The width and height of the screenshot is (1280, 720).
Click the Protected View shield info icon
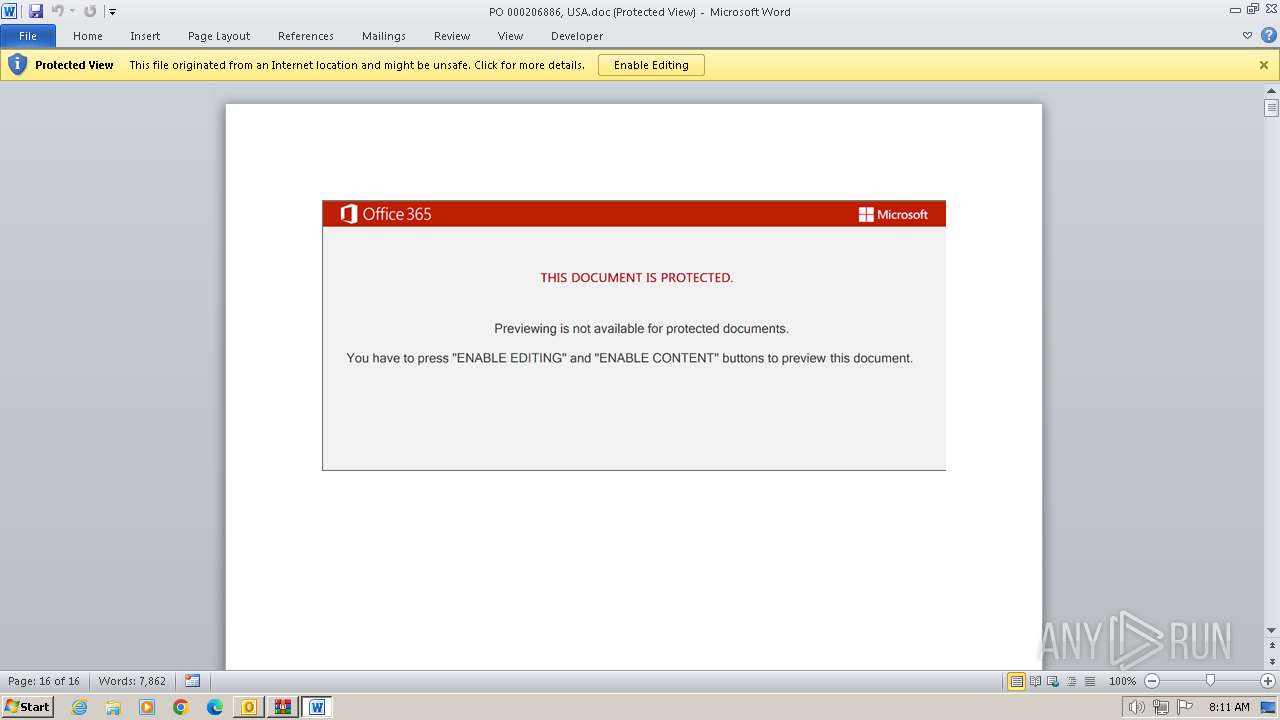[x=17, y=65]
